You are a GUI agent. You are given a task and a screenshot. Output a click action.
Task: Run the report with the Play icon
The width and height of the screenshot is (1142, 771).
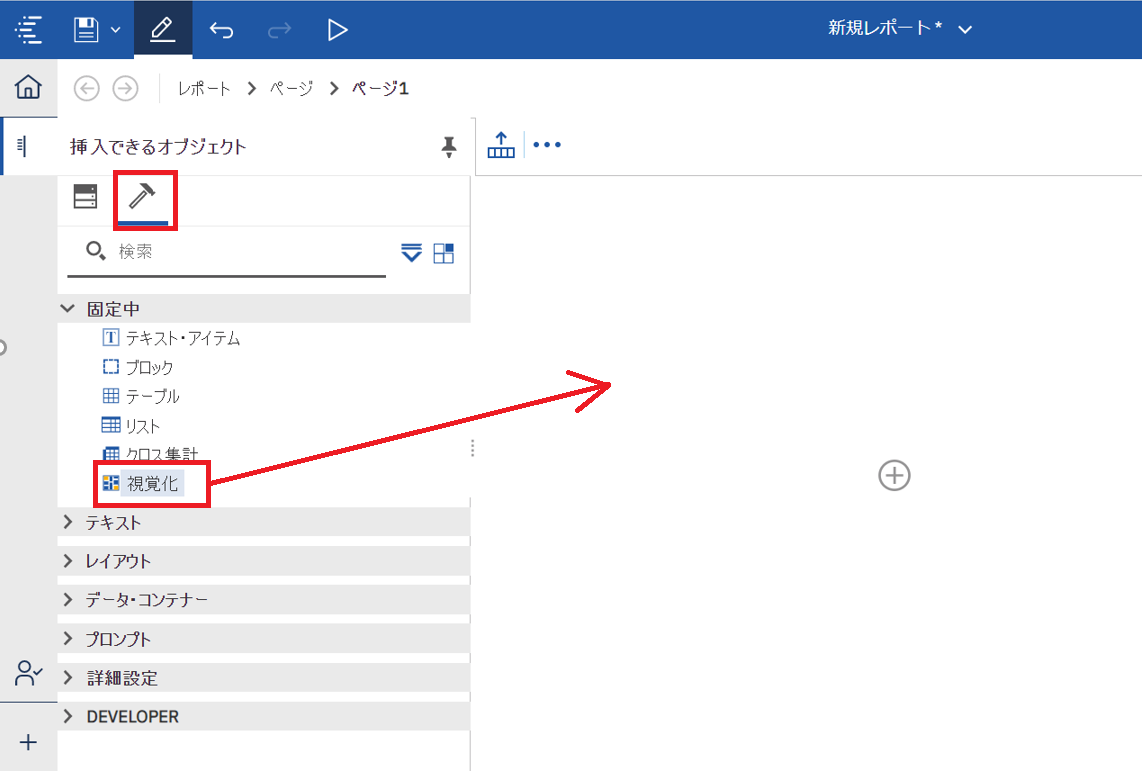click(x=336, y=30)
